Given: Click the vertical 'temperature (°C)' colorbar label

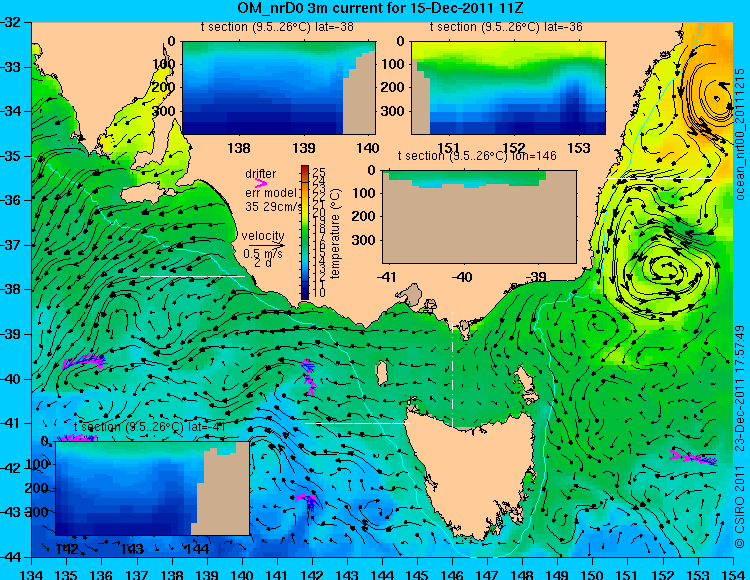Looking at the screenshot, I should (335, 233).
